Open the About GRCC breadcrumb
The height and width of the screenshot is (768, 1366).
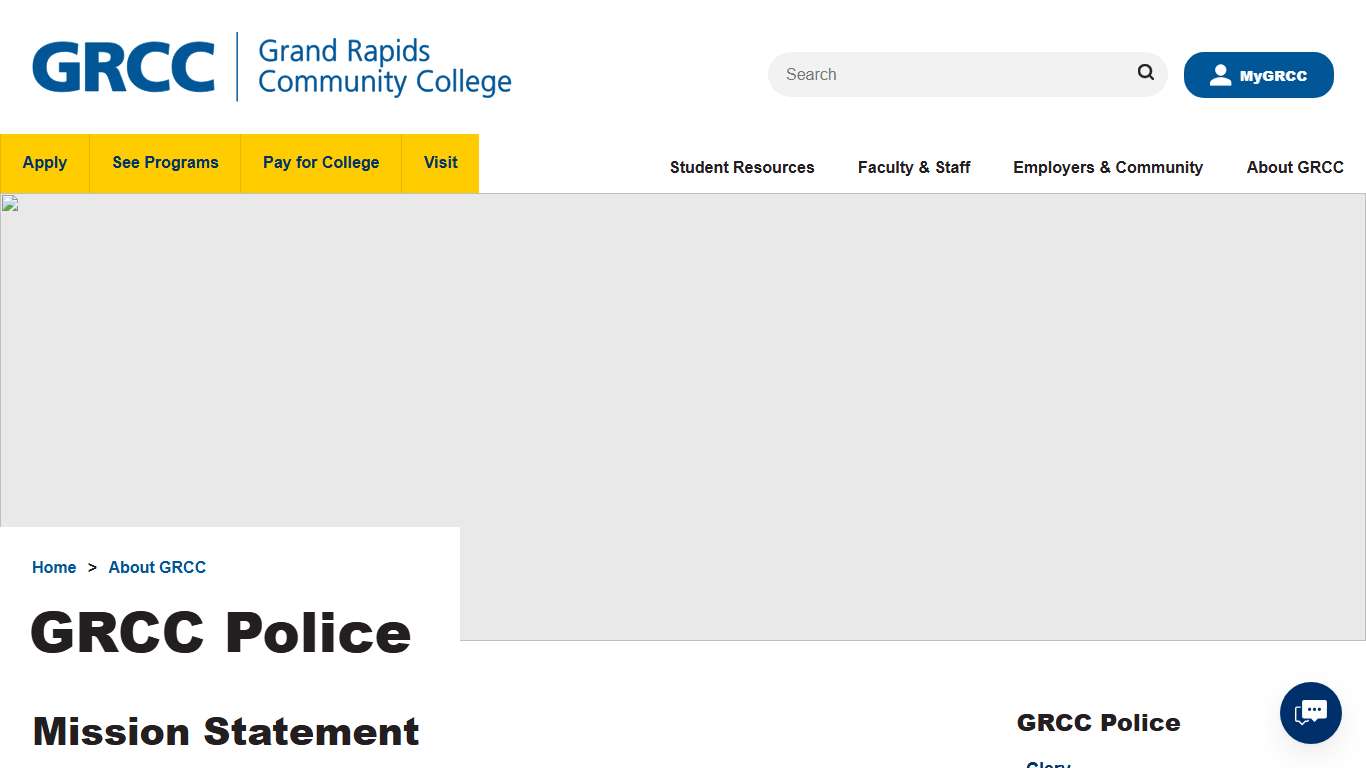(x=157, y=567)
